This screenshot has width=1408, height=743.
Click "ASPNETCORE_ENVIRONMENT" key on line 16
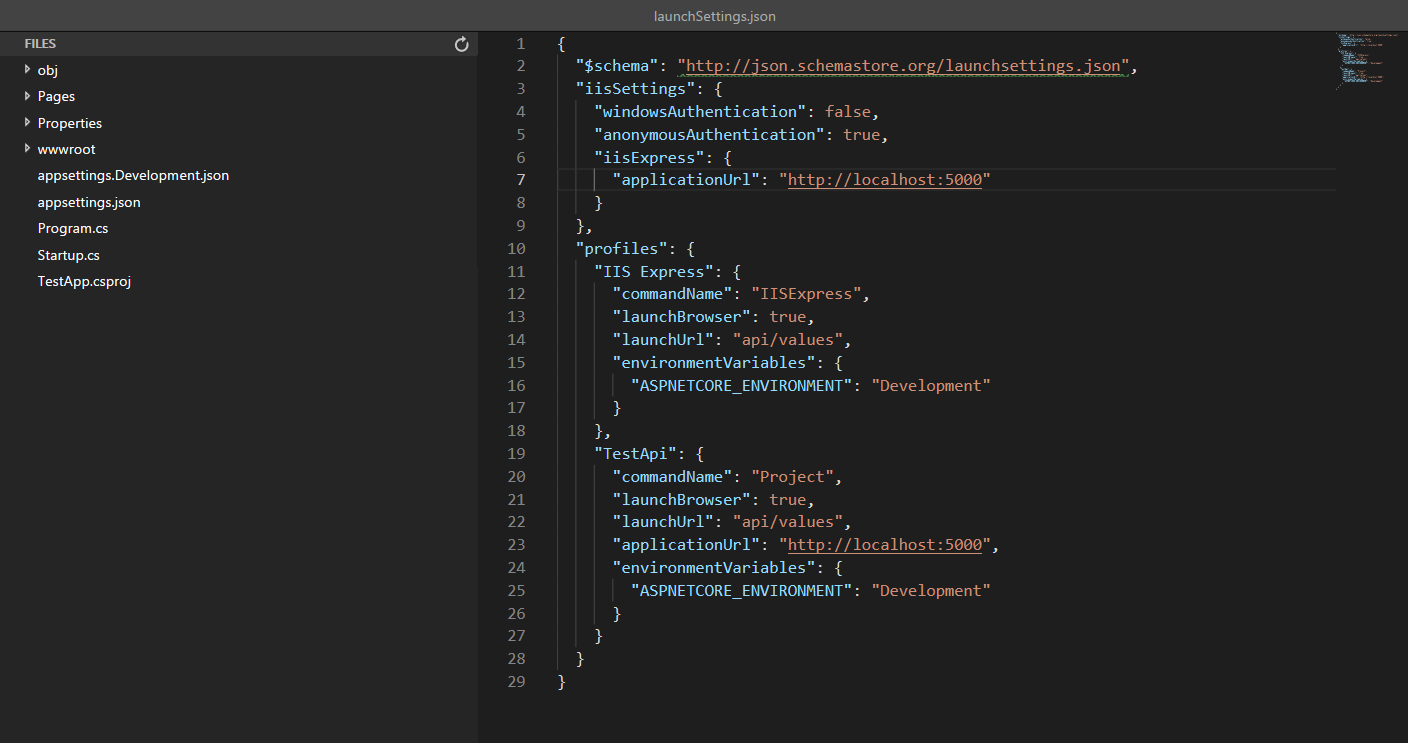[x=742, y=385]
